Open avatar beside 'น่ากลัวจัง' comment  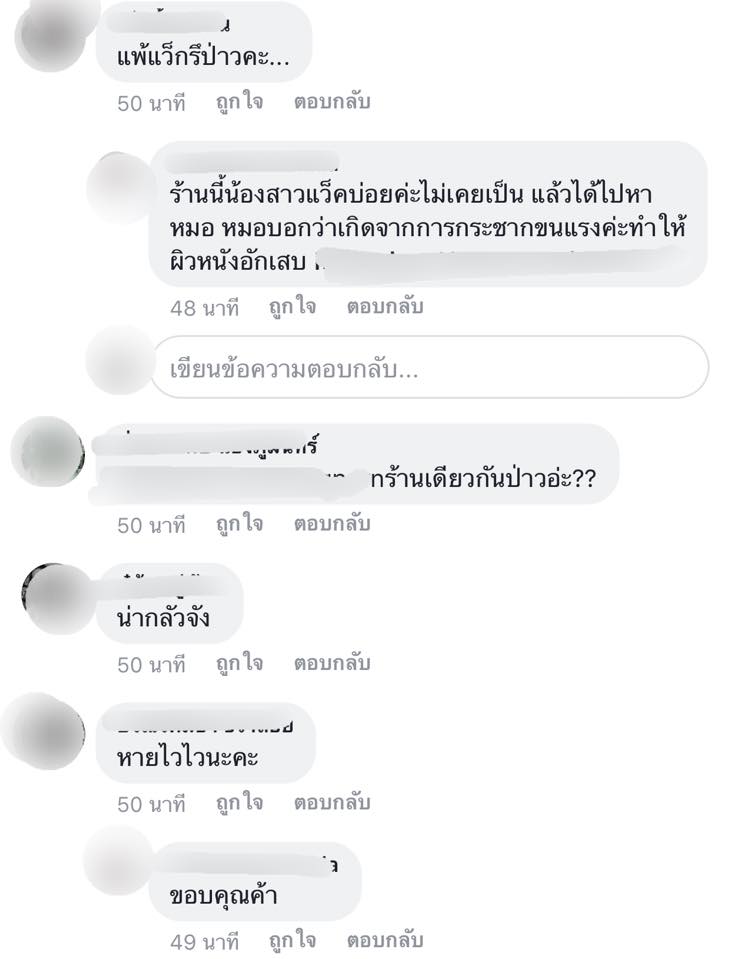click(56, 599)
